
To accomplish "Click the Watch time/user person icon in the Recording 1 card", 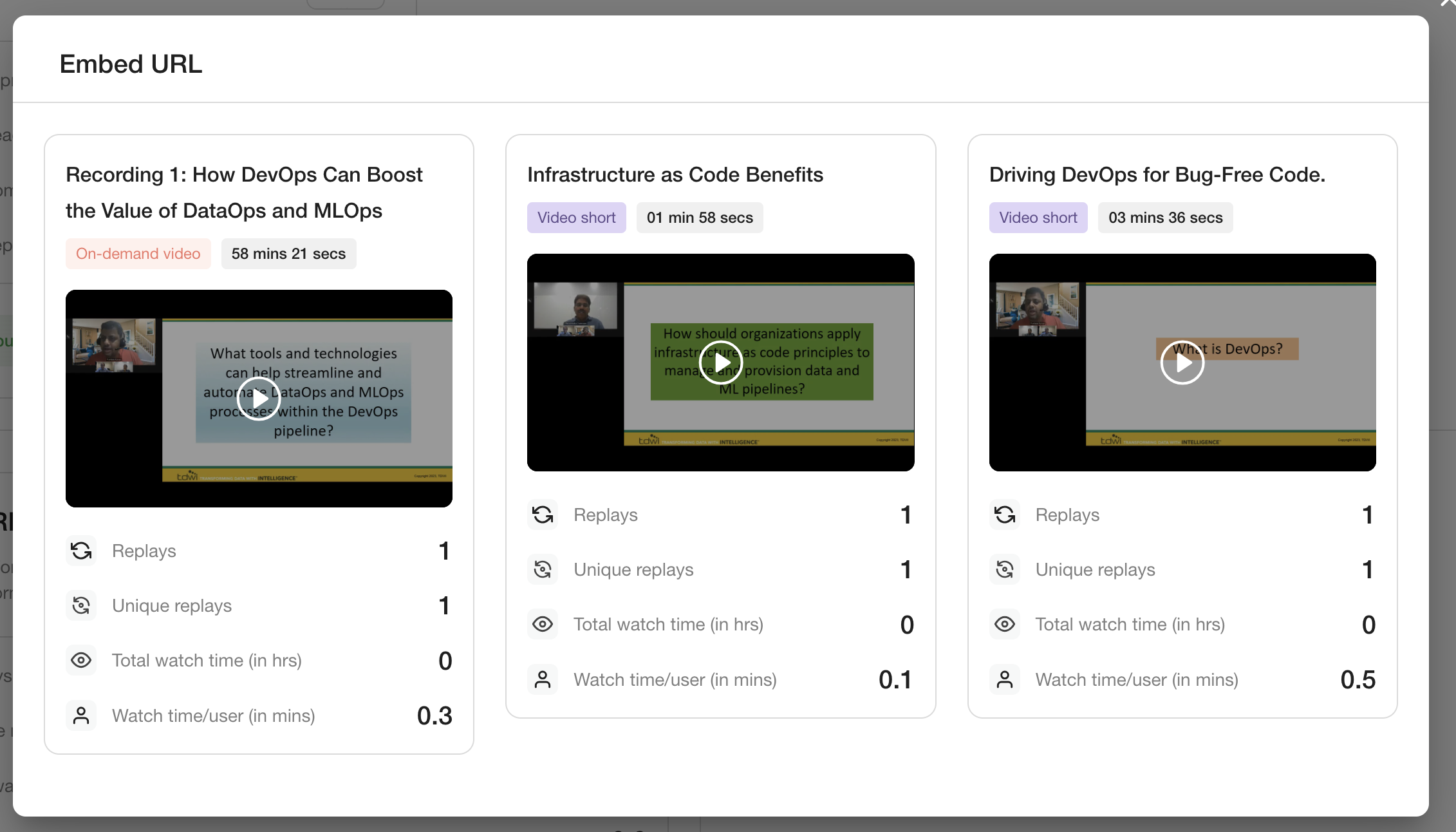I will [x=81, y=715].
